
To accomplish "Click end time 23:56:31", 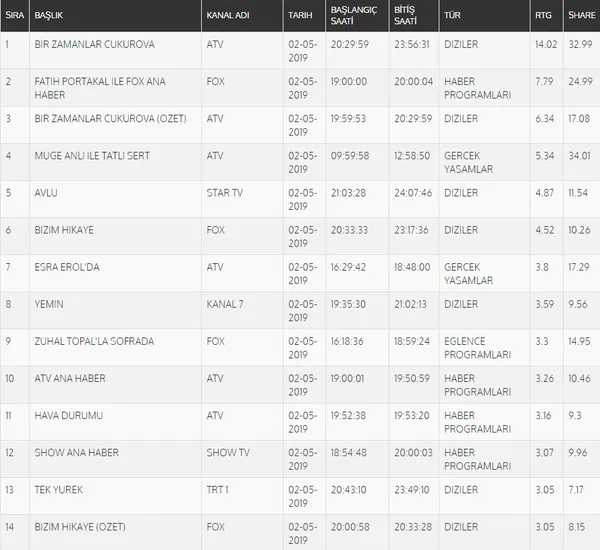I will [x=412, y=44].
